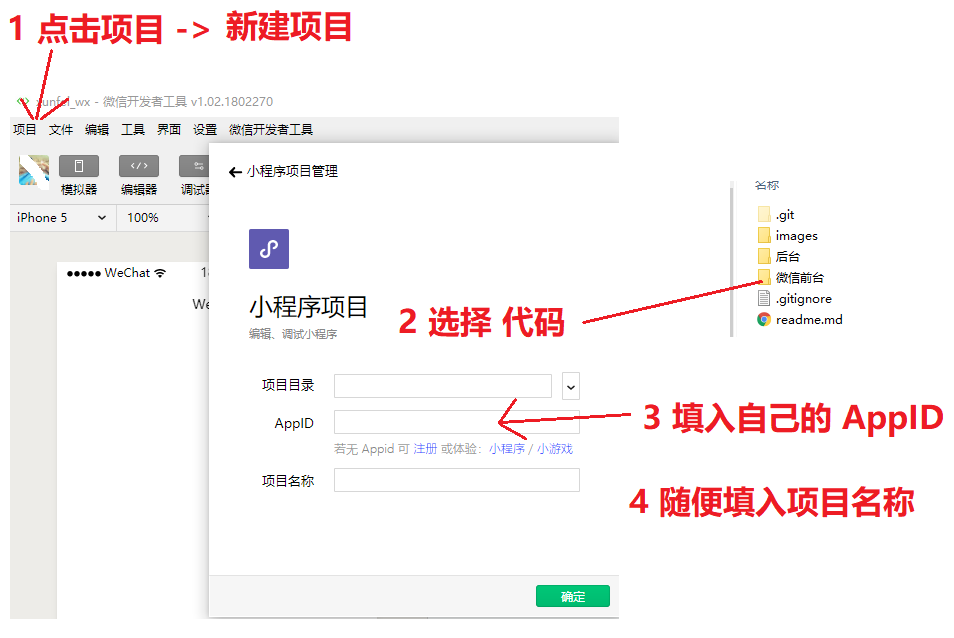Click the user avatar thumbnail
This screenshot has height=638, width=954.
pos(33,170)
